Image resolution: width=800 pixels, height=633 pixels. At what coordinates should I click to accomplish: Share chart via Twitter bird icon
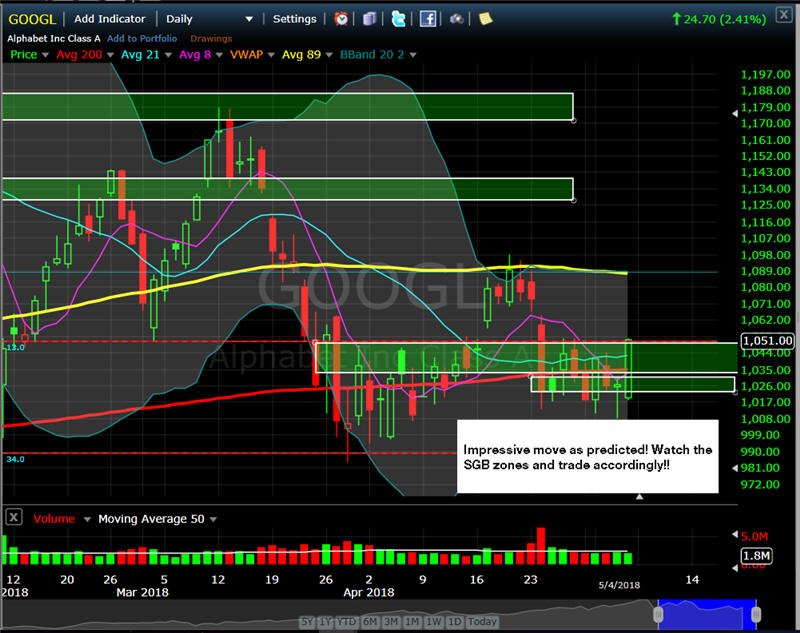tap(398, 19)
